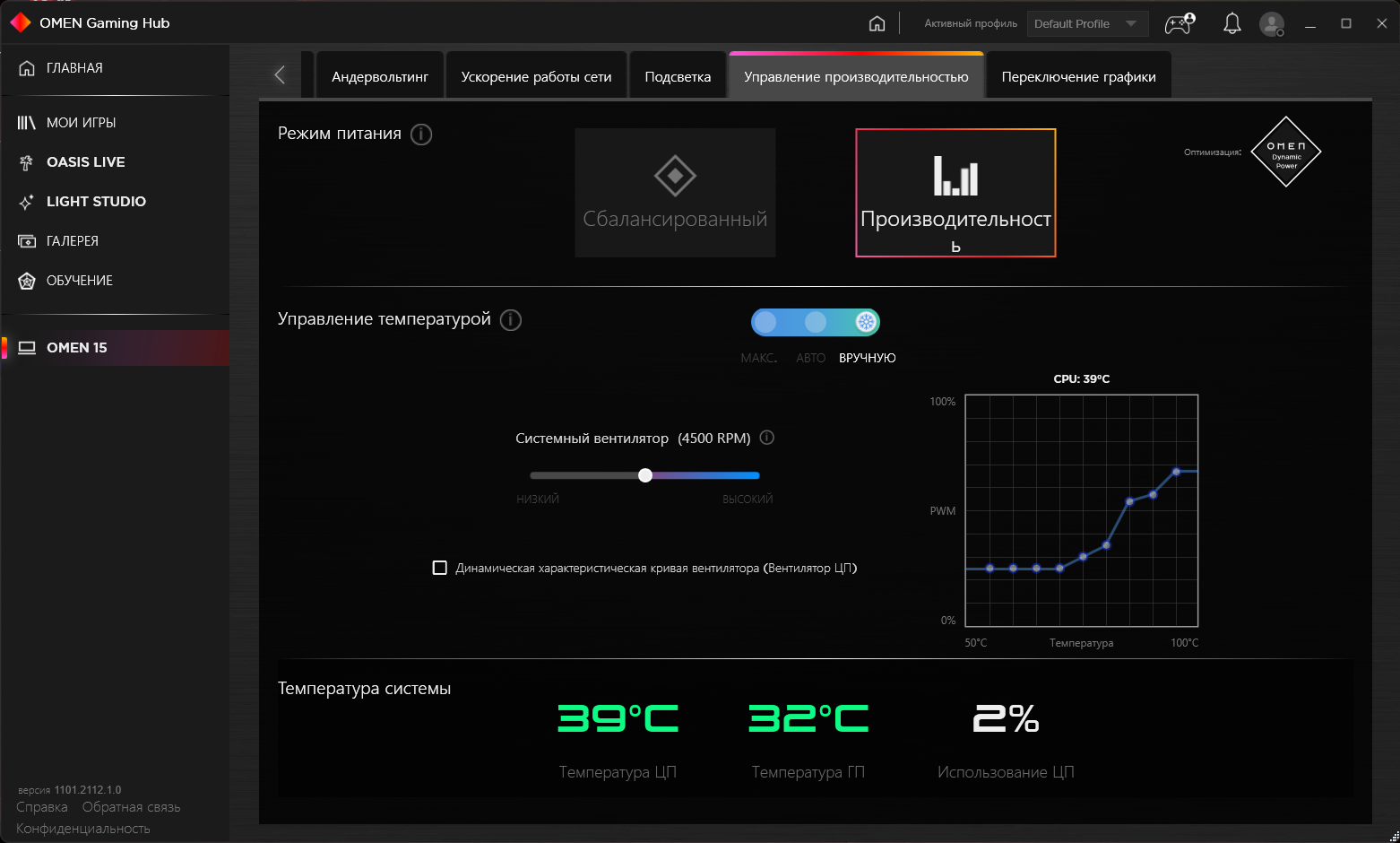
Task: Click the 39°C Температура ЦП reading
Action: (x=618, y=718)
